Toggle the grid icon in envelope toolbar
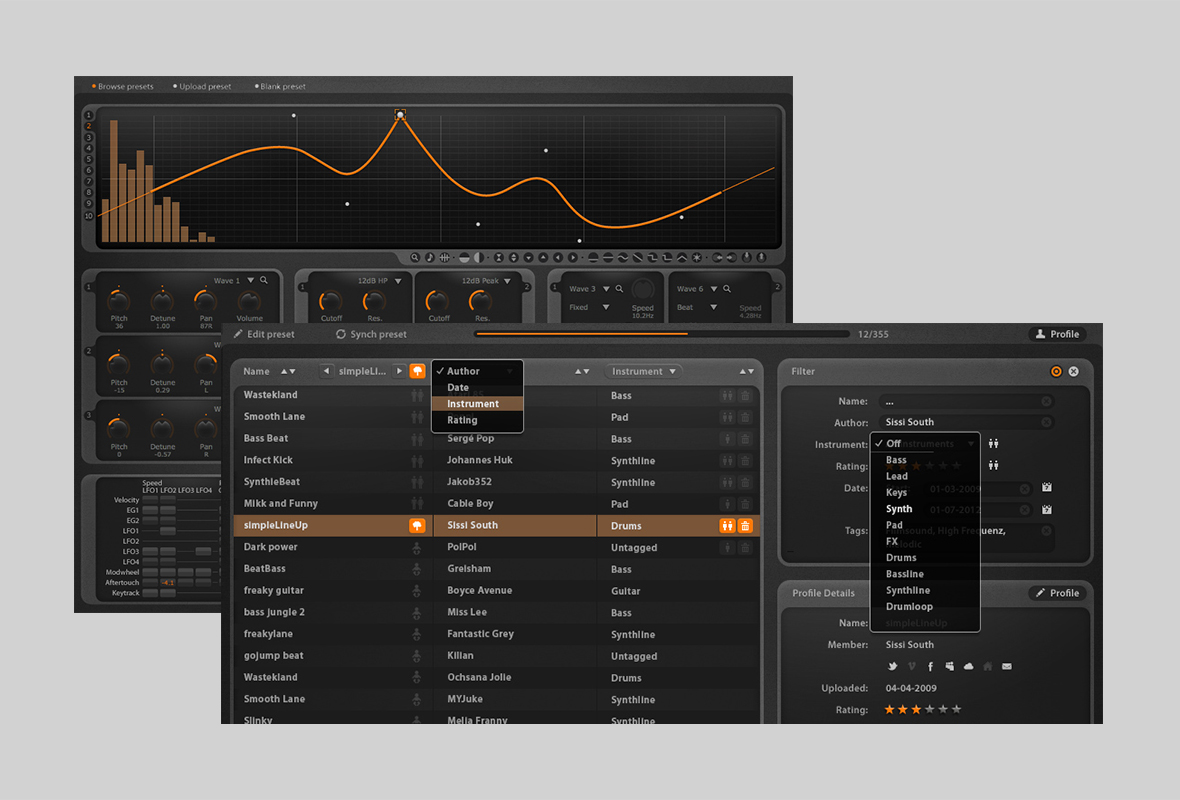This screenshot has width=1180, height=800. pyautogui.click(x=445, y=257)
